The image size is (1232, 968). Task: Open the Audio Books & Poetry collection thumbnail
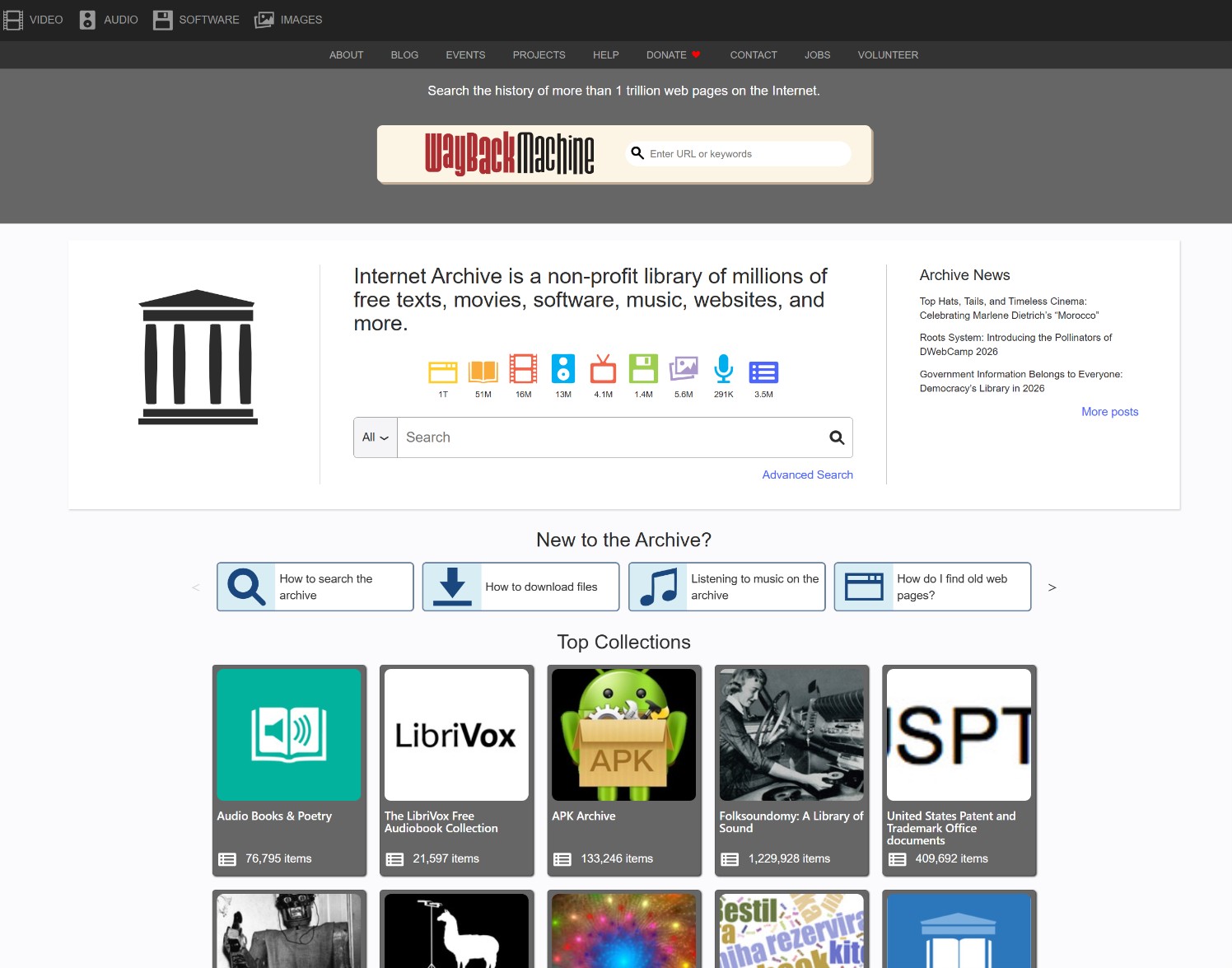[x=289, y=735]
